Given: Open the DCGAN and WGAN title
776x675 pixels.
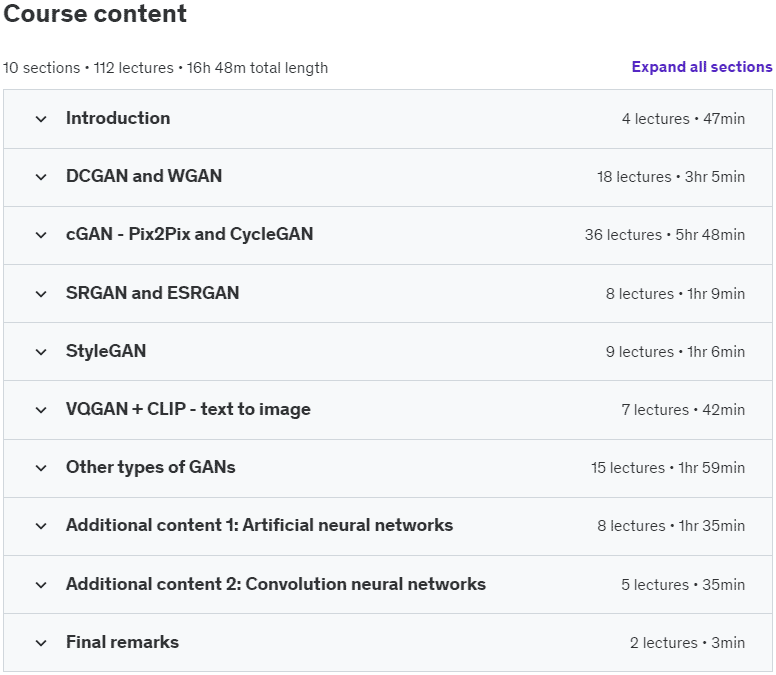Looking at the screenshot, I should 144,176.
